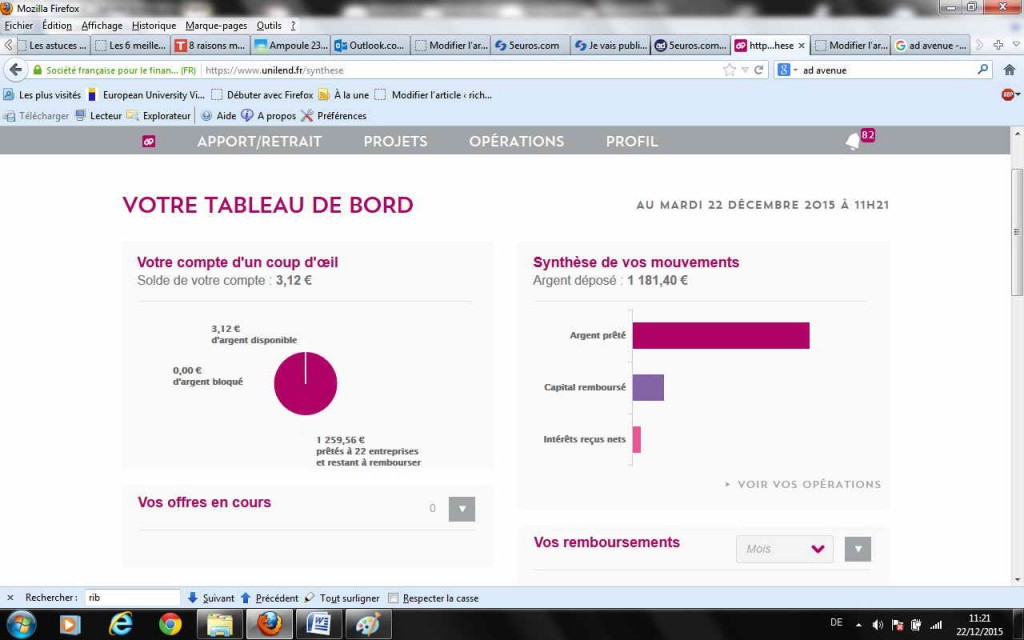Reload the page with refresh icon
1024x640 pixels.
(x=759, y=70)
